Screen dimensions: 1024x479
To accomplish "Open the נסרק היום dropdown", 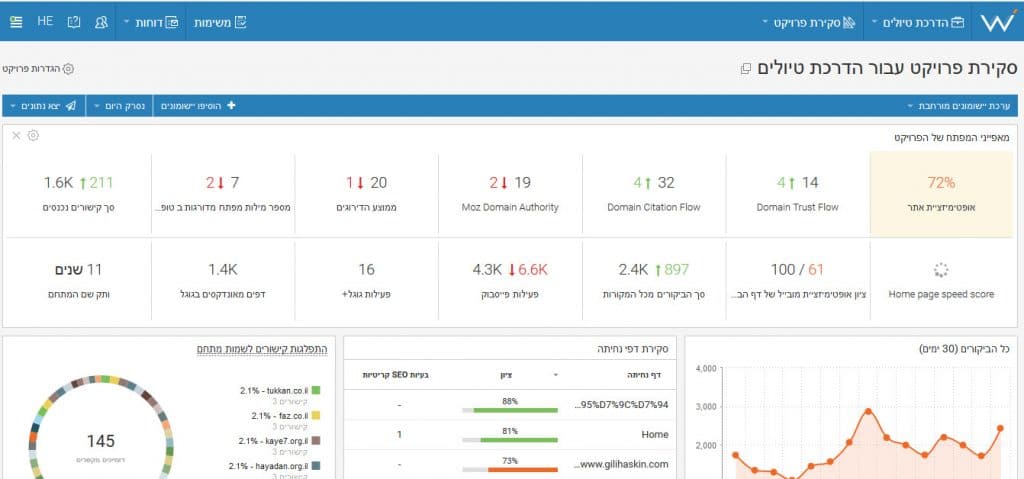I will click(120, 106).
